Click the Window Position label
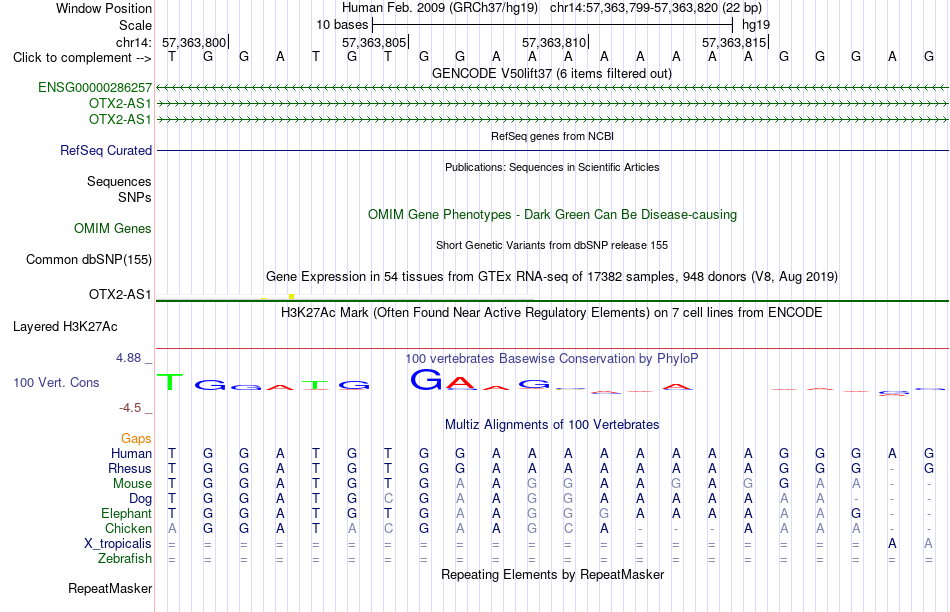This screenshot has height=612, width=950. pyautogui.click(x=104, y=8)
